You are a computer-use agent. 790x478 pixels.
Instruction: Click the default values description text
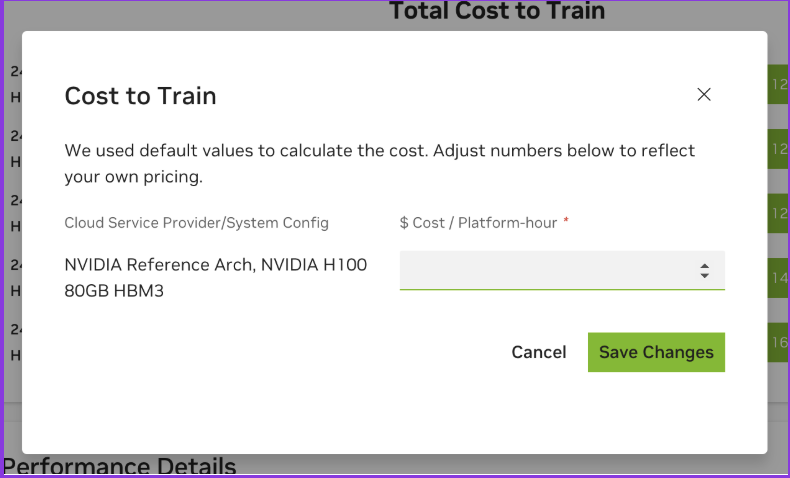379,164
